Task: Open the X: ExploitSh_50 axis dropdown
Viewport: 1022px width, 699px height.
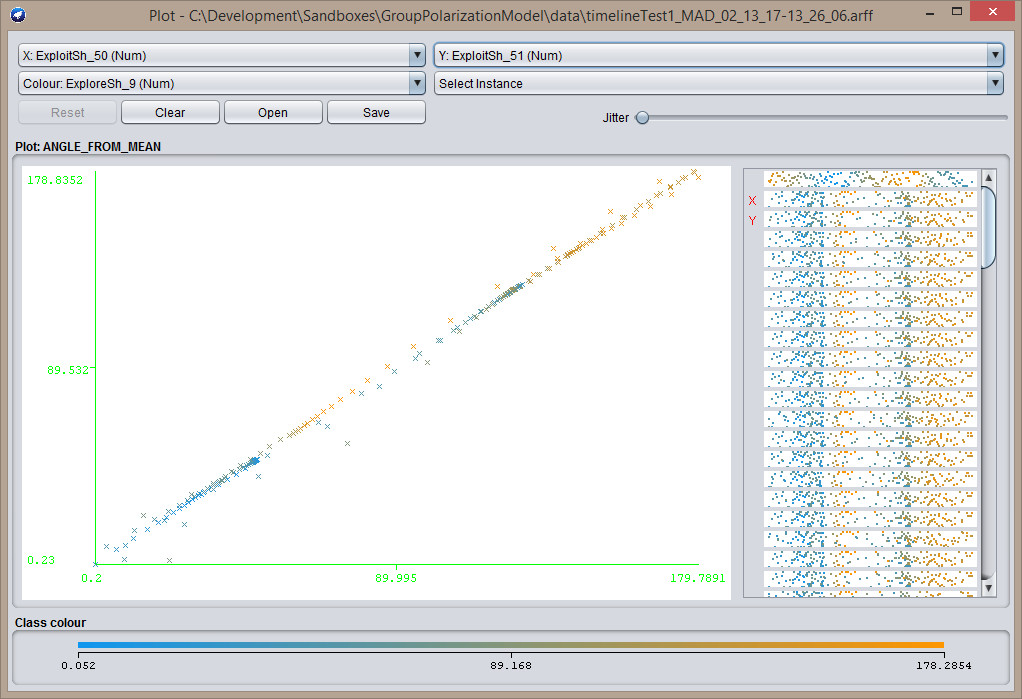Action: tap(222, 56)
